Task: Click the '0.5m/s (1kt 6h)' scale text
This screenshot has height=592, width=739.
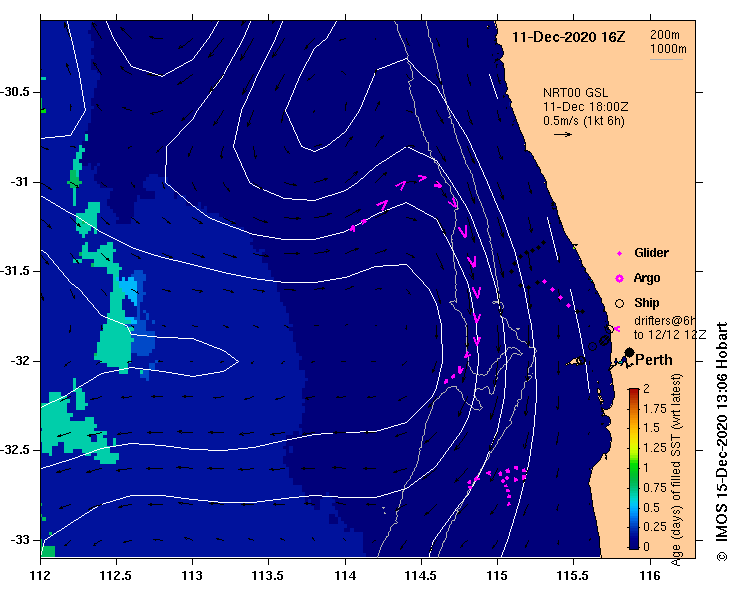Action: 583,121
